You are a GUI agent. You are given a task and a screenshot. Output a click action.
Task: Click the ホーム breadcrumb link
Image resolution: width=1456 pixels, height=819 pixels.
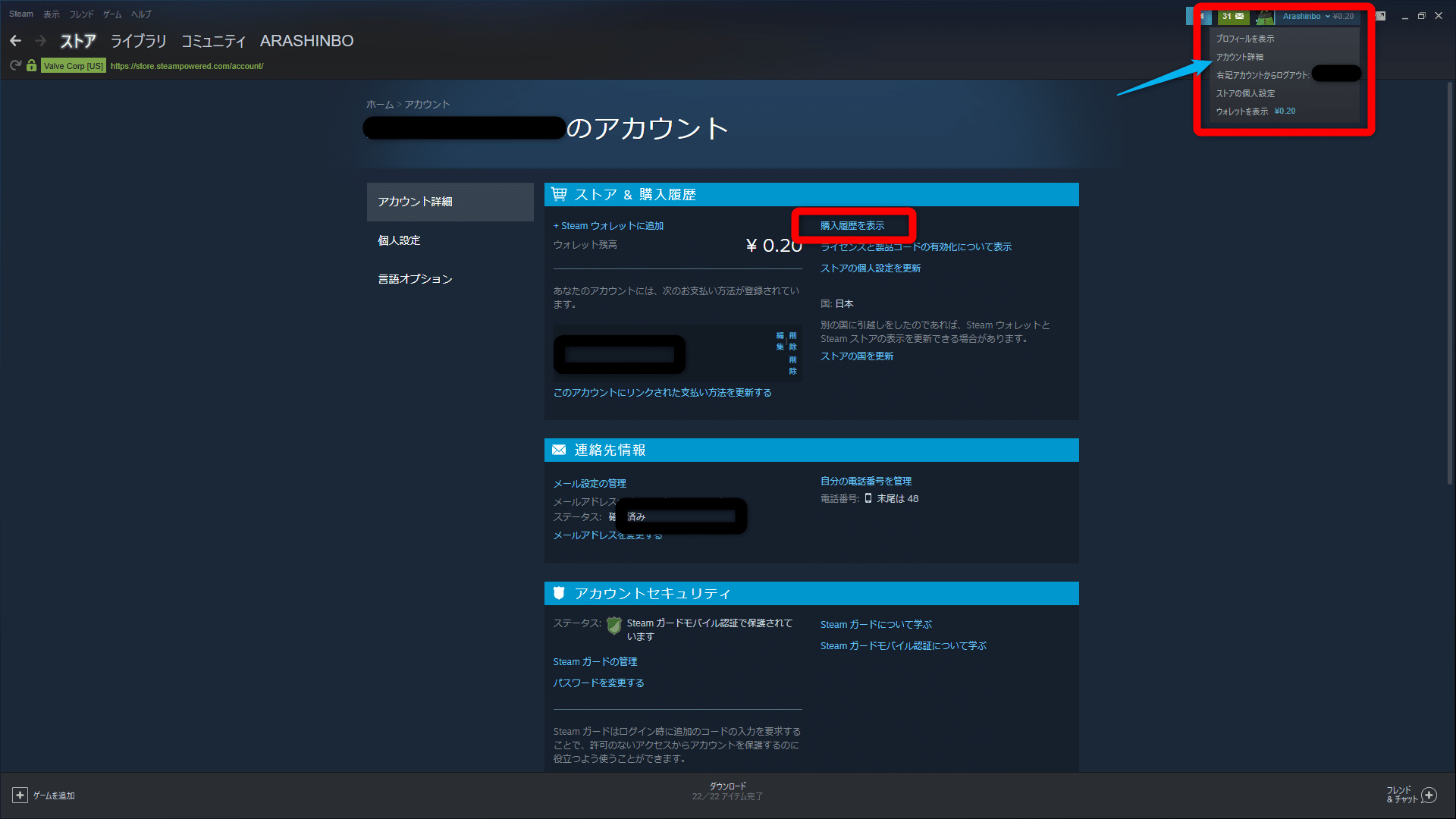point(380,105)
